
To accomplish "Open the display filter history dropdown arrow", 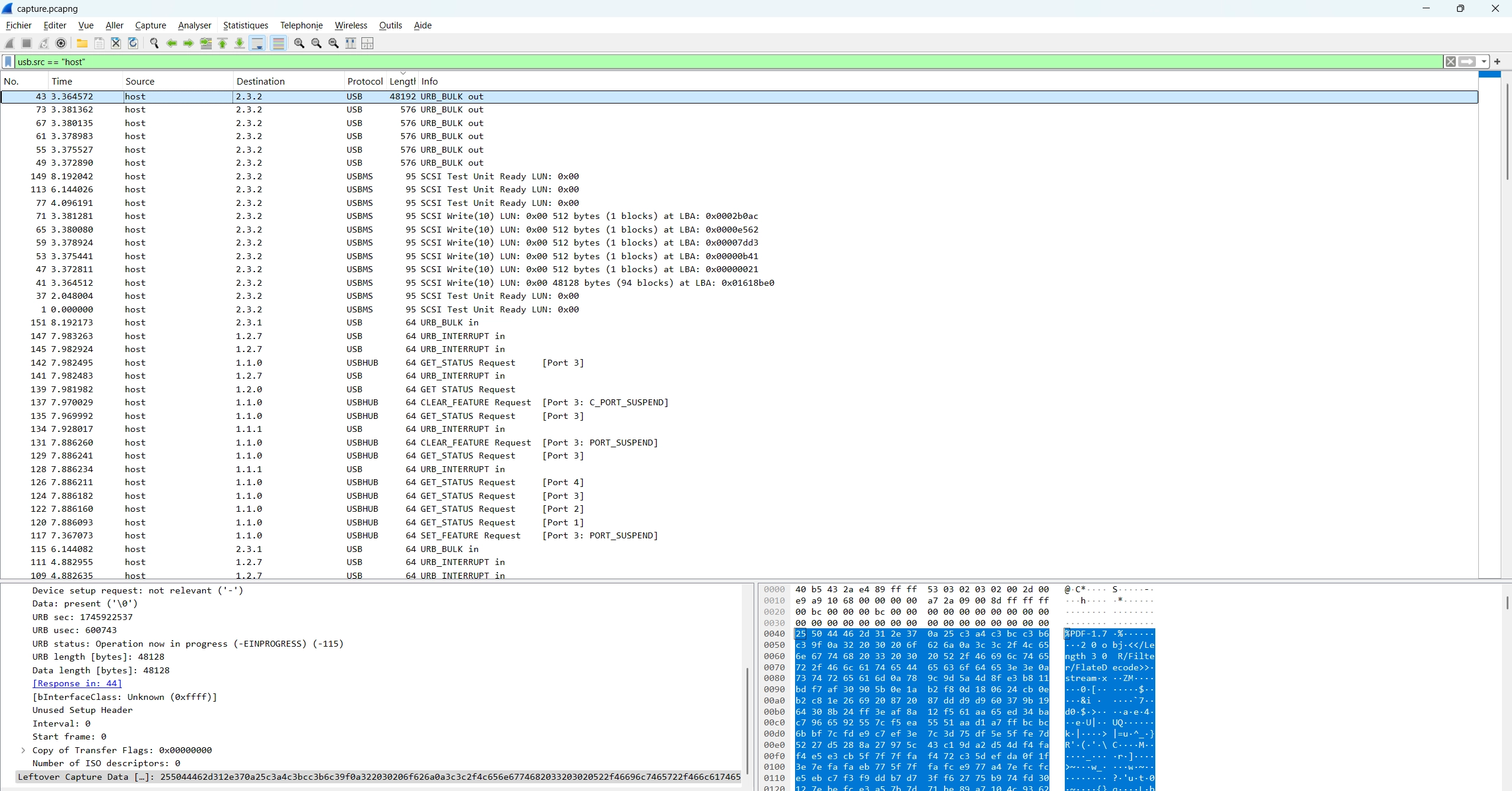I will point(1484,62).
